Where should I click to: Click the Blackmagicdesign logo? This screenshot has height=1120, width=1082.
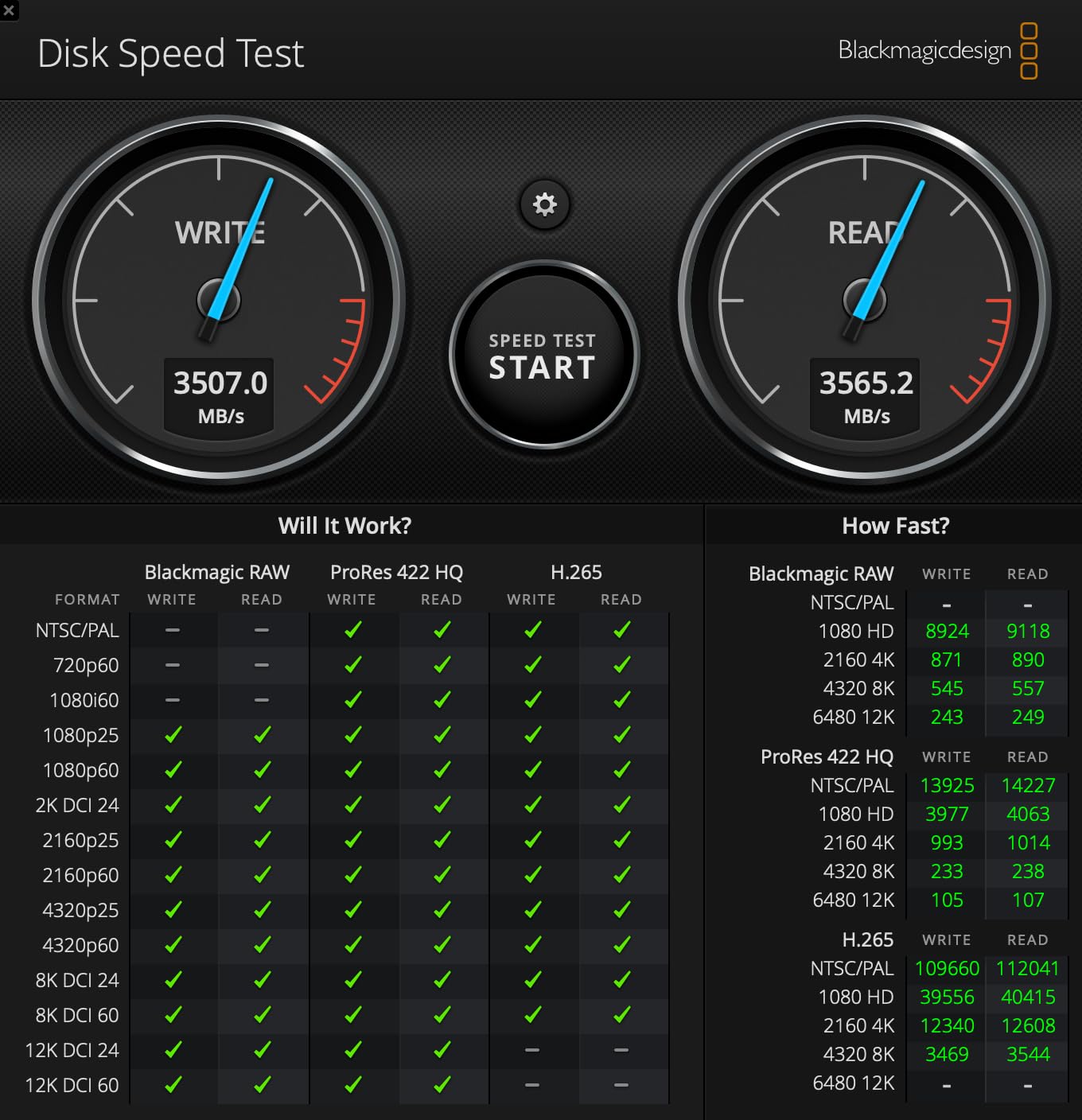938,51
